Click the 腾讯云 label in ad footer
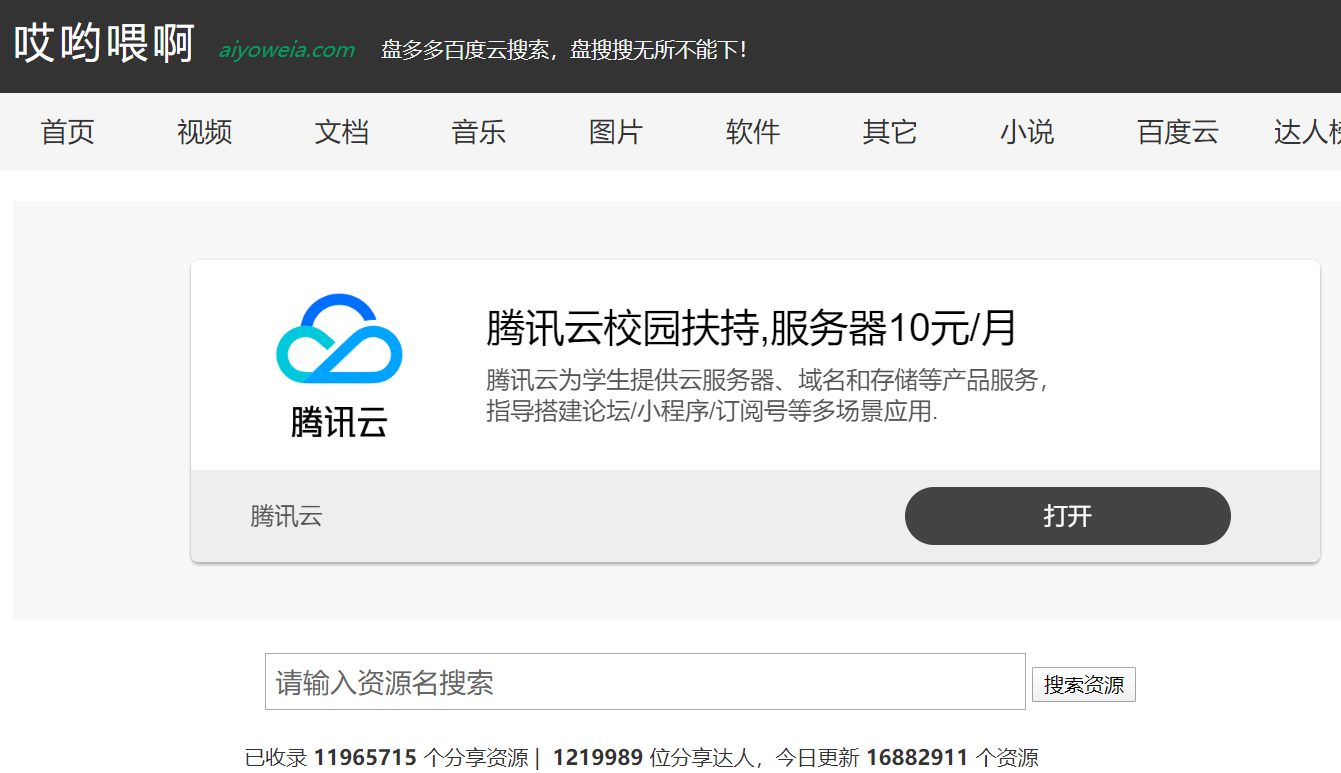Viewport: 1341px width, 773px height. (x=287, y=516)
